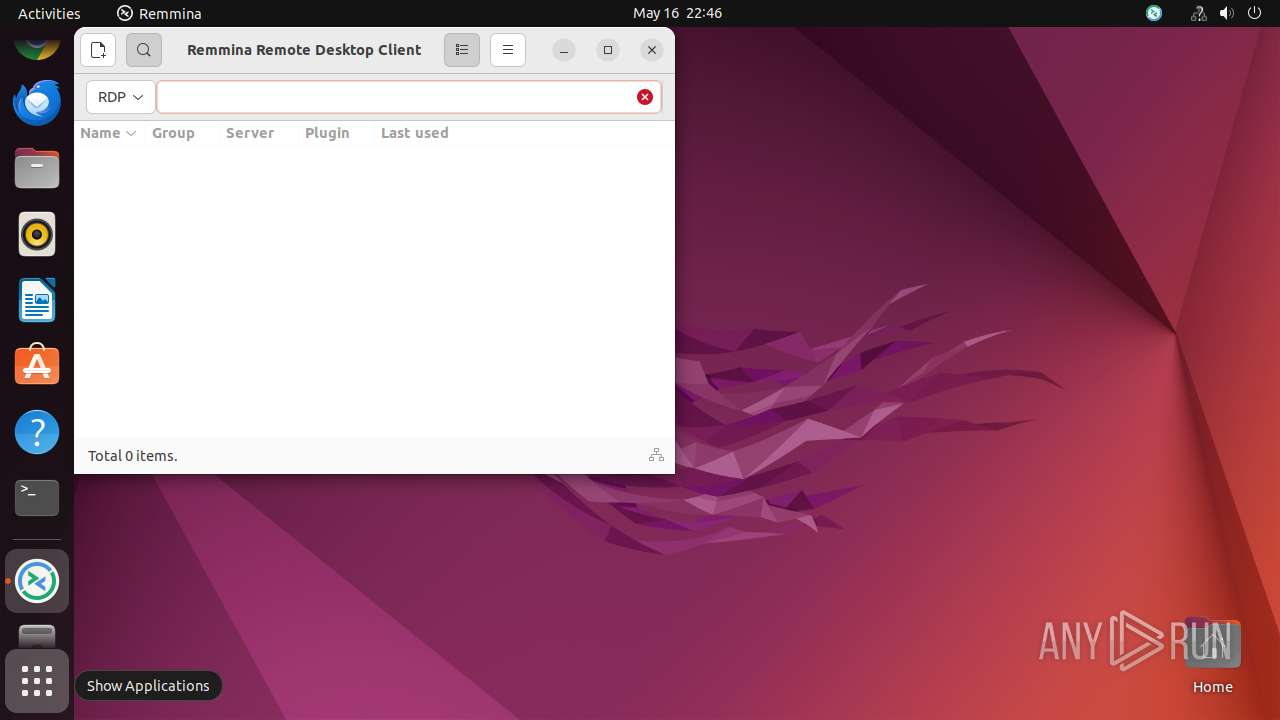The image size is (1280, 720).
Task: Click the Remmina dock icon
Action: tap(37, 581)
